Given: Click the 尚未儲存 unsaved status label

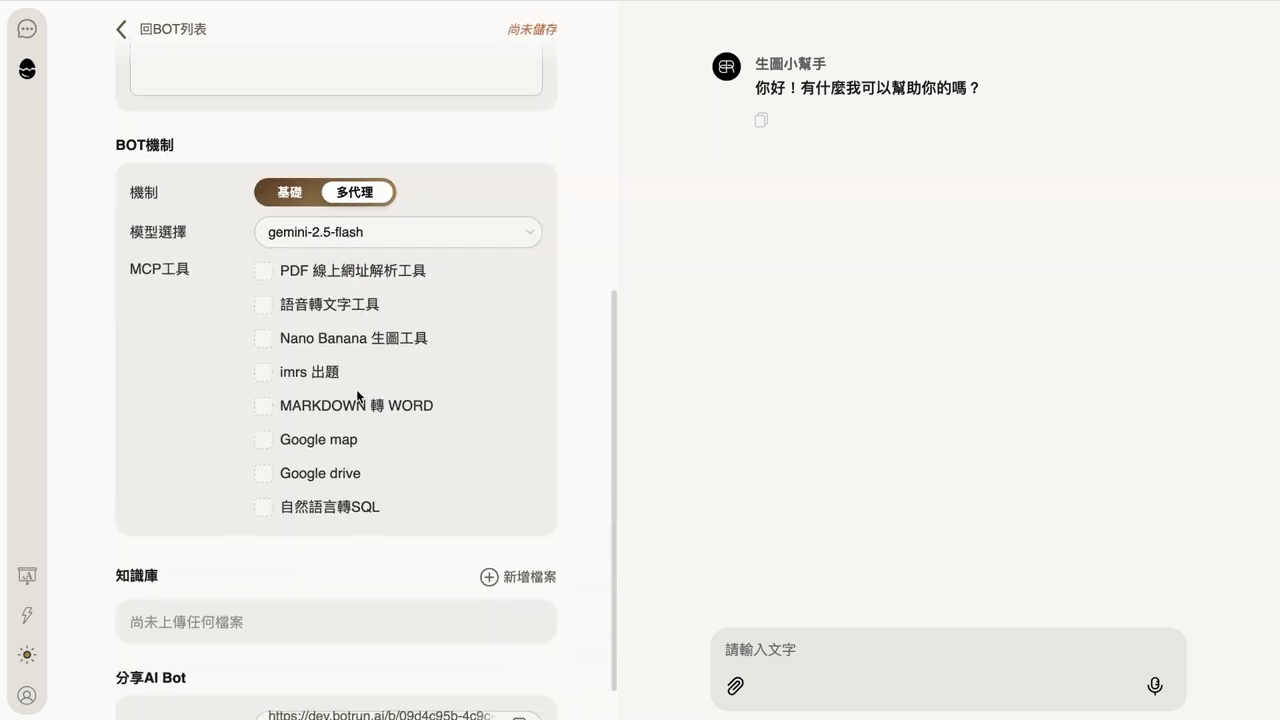Looking at the screenshot, I should pyautogui.click(x=532, y=30).
